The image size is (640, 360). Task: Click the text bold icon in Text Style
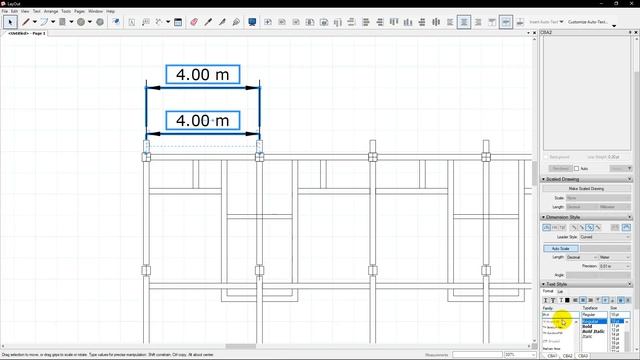point(546,300)
